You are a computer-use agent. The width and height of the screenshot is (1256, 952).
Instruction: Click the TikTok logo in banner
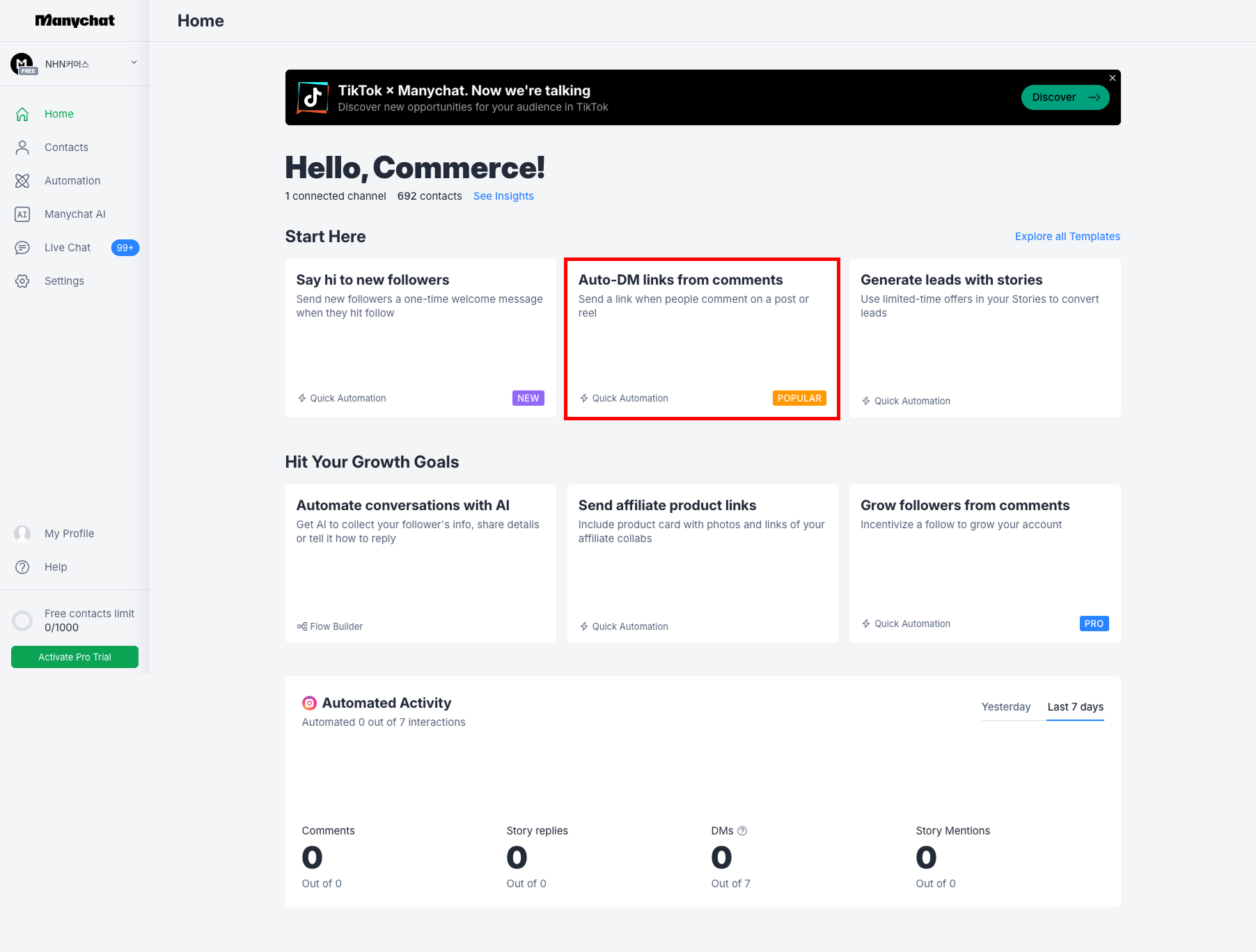coord(313,97)
